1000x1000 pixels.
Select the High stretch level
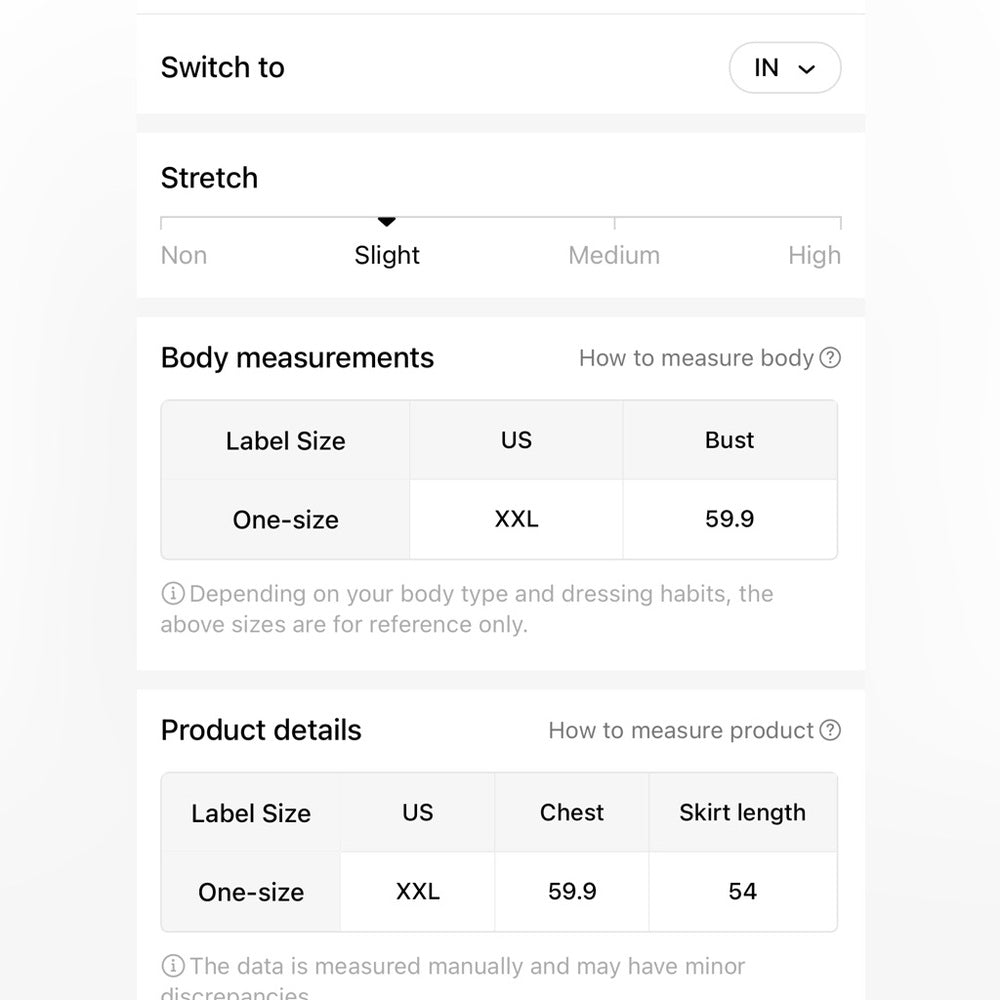[x=814, y=255]
